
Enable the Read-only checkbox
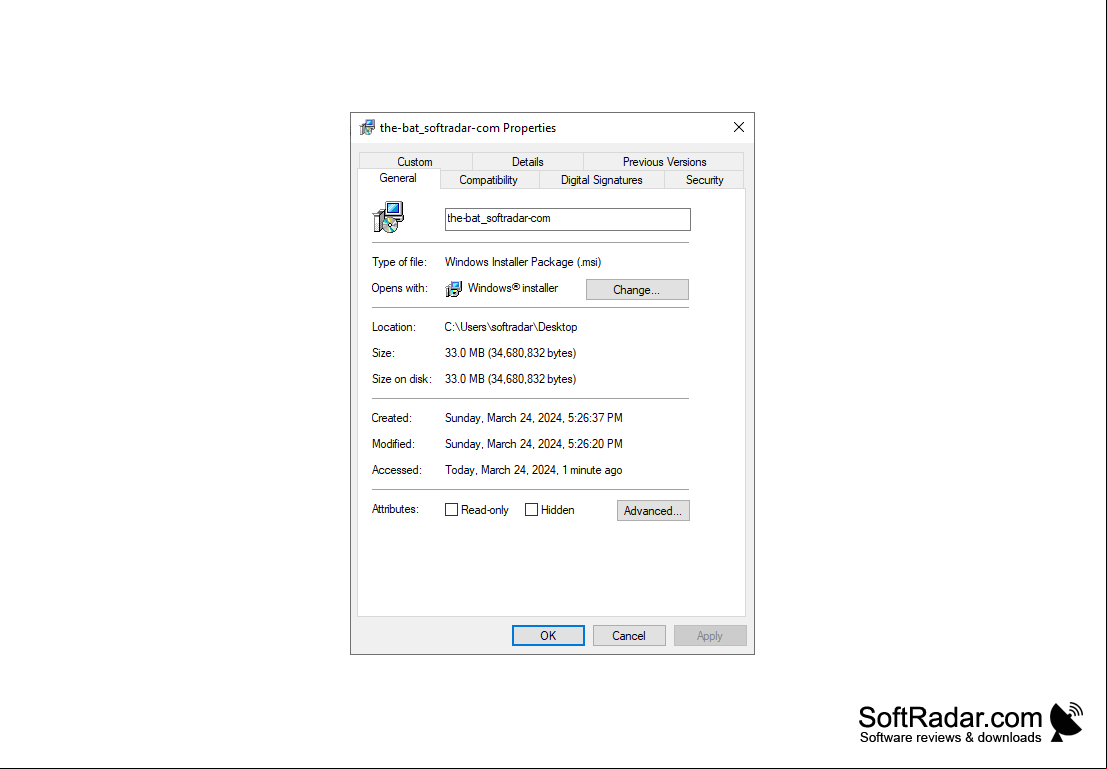pyautogui.click(x=451, y=510)
